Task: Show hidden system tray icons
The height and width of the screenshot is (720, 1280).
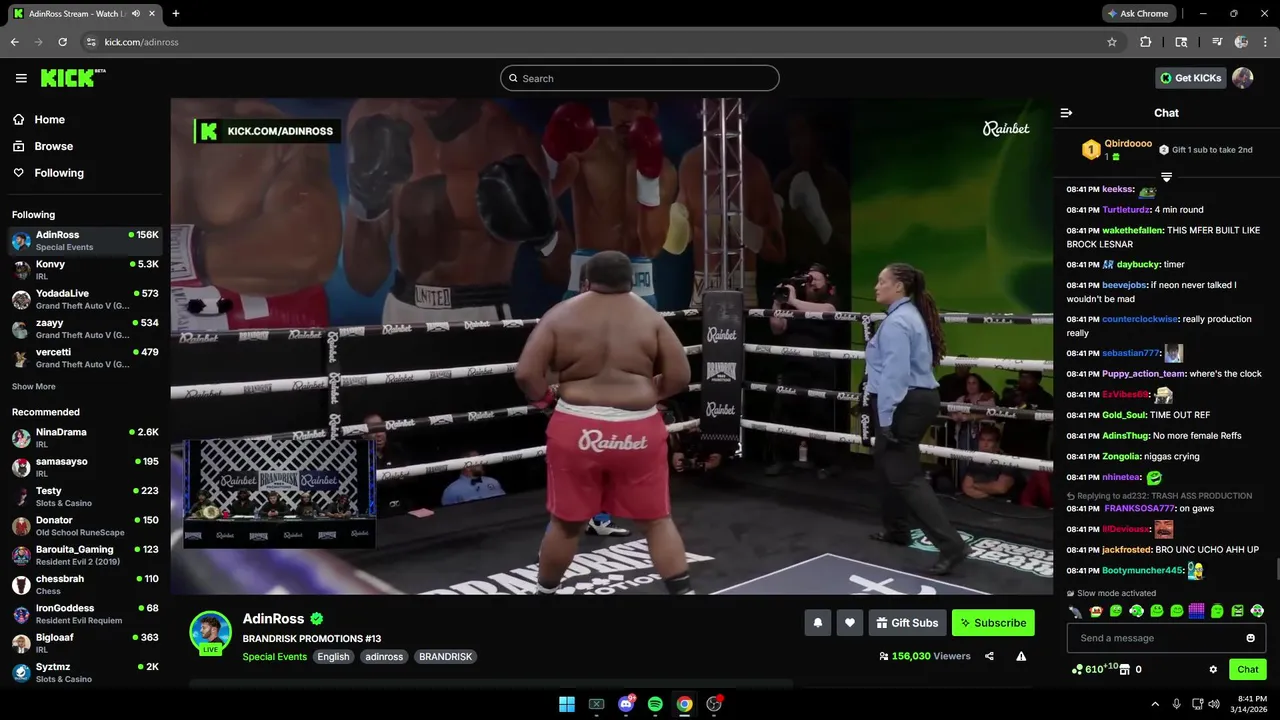Action: [1155, 704]
